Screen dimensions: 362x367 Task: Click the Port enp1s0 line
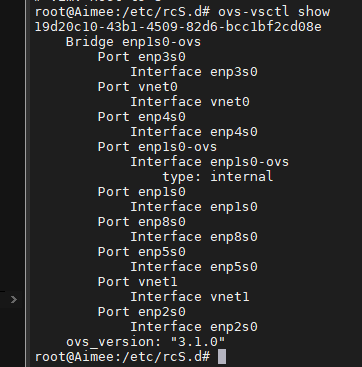[142, 192]
